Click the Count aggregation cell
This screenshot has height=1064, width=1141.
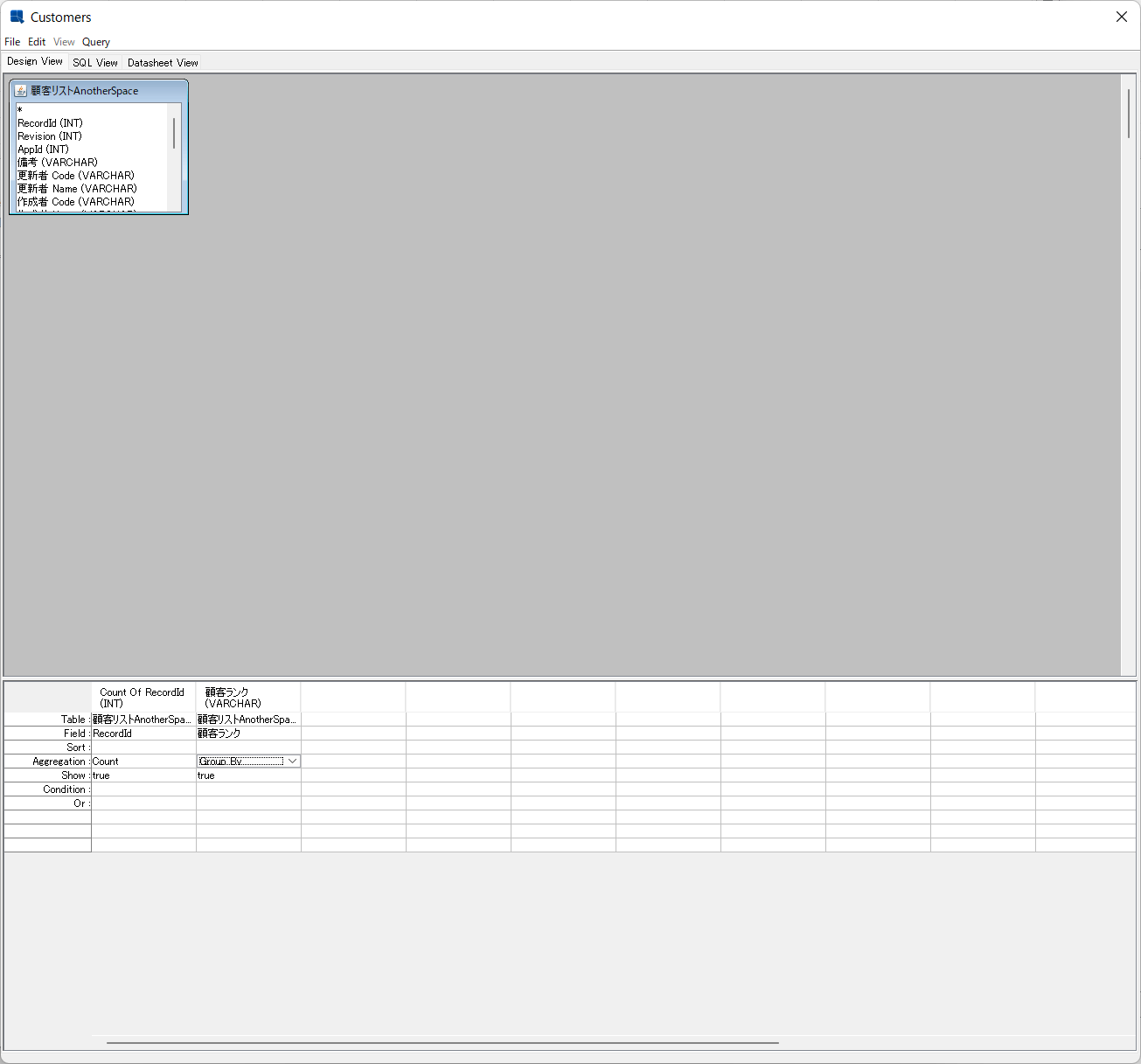click(143, 761)
